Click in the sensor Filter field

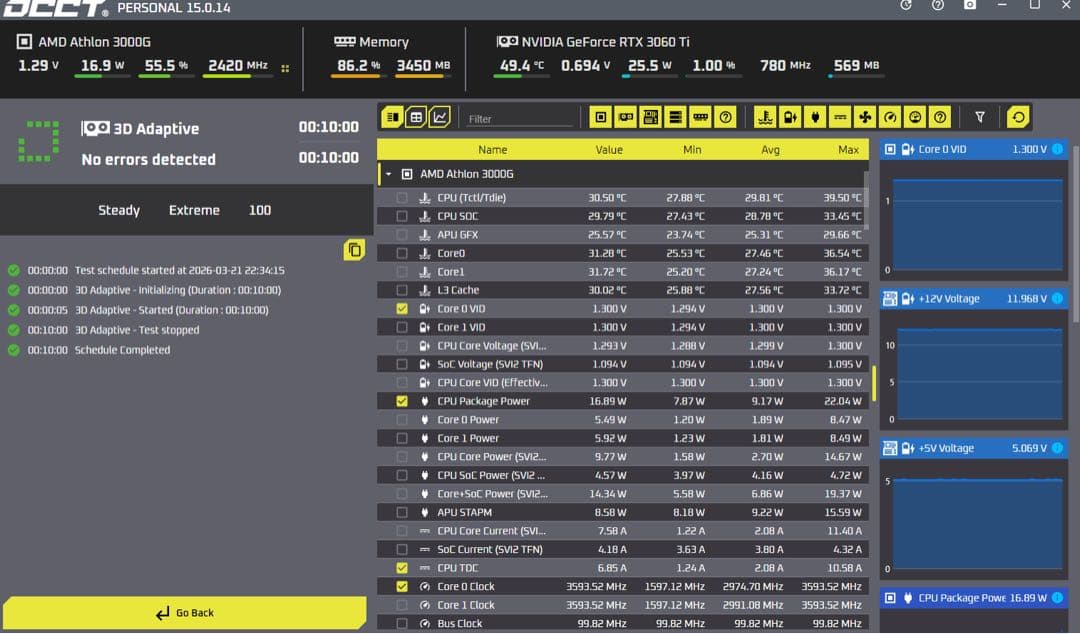[519, 119]
